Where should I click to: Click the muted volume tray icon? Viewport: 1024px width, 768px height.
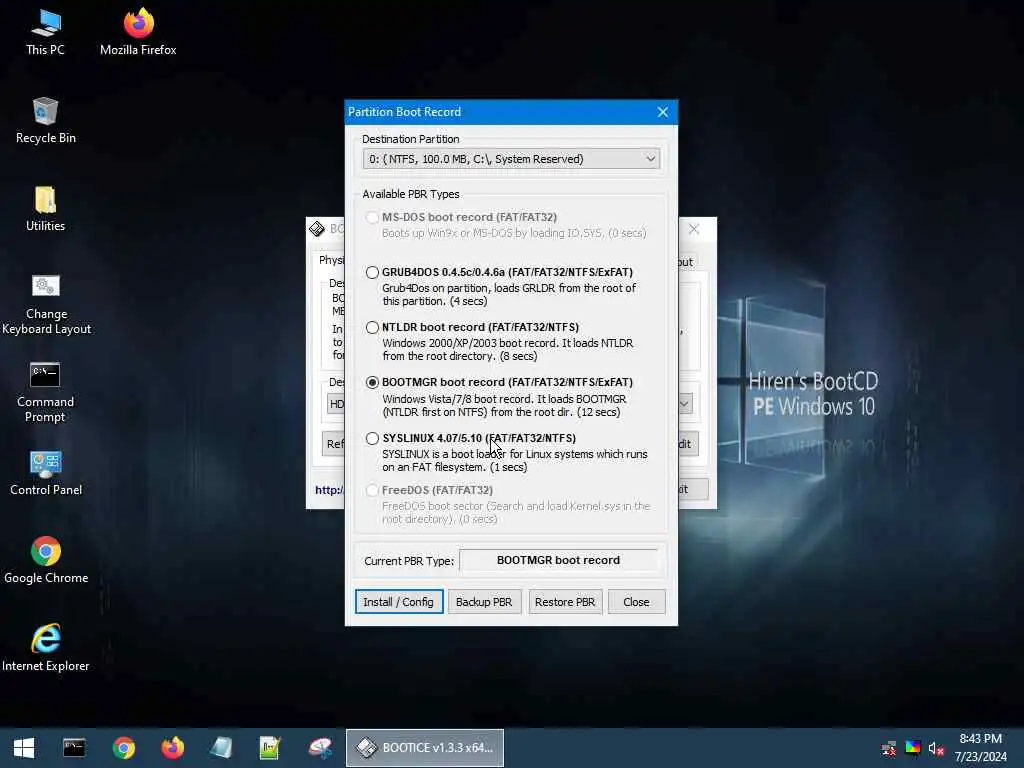point(936,748)
